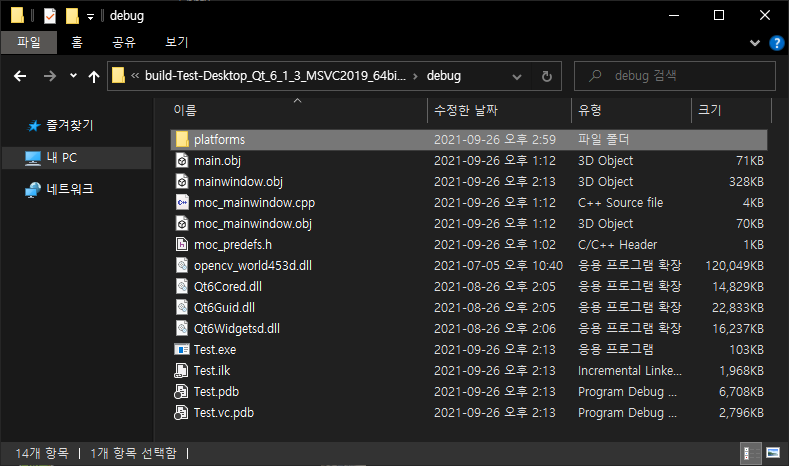The image size is (789, 466).
Task: Click the Test.vc.pdb file icon
Action: [181, 413]
